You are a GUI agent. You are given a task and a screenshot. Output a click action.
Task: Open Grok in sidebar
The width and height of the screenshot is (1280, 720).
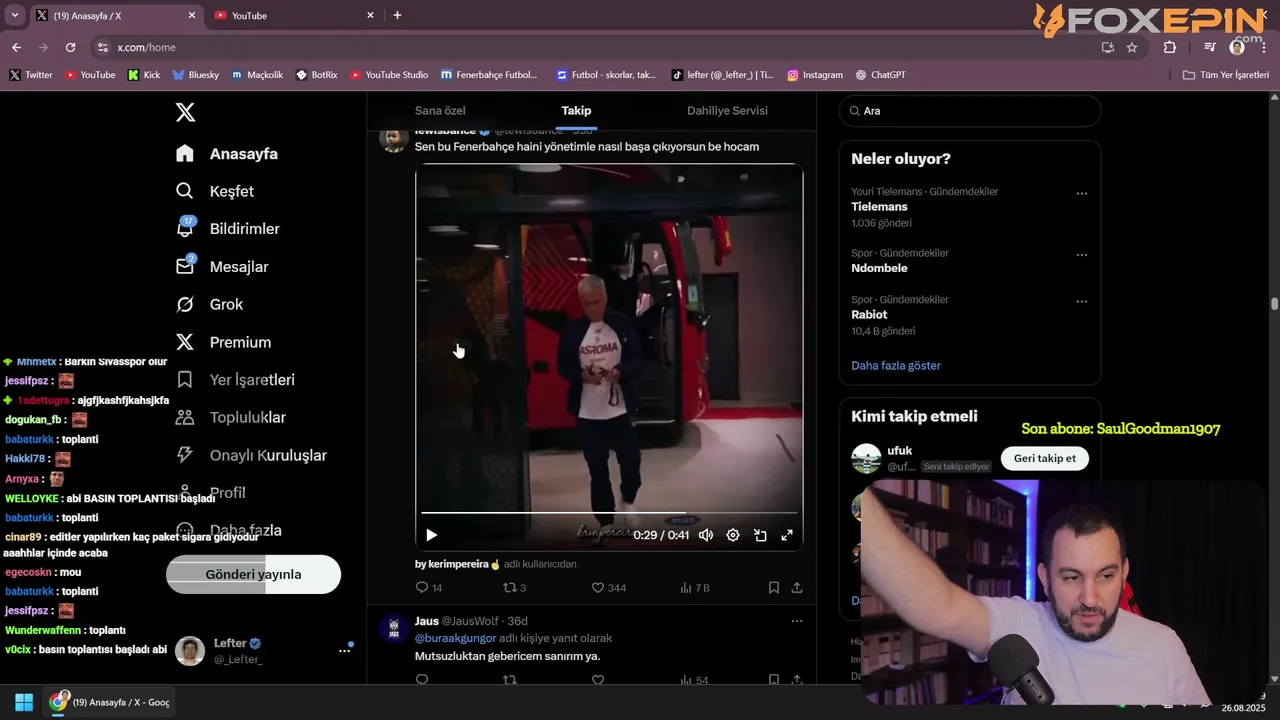click(210, 304)
